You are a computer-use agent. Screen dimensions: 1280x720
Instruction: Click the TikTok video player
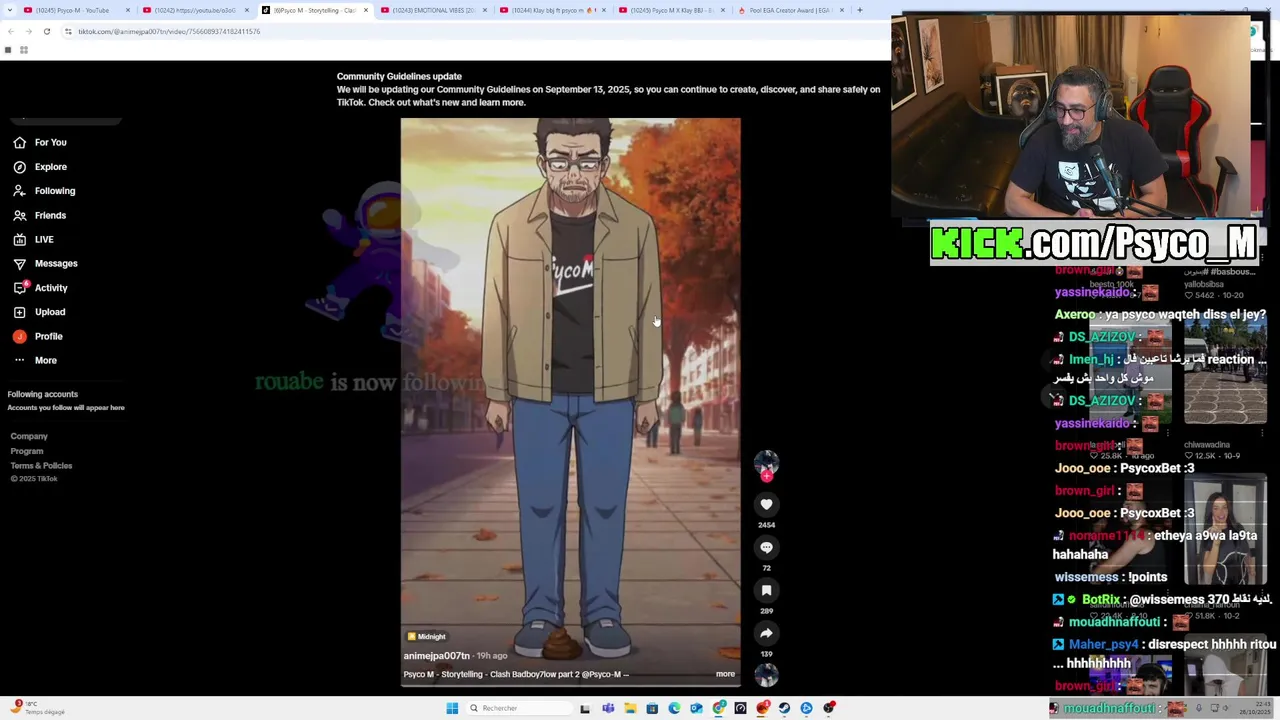(571, 400)
